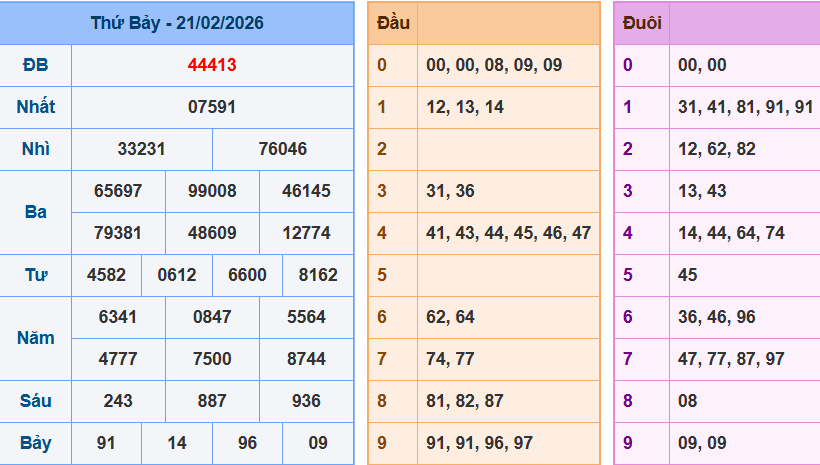The image size is (820, 465).
Task: Click second prize number 76046
Action: (283, 149)
